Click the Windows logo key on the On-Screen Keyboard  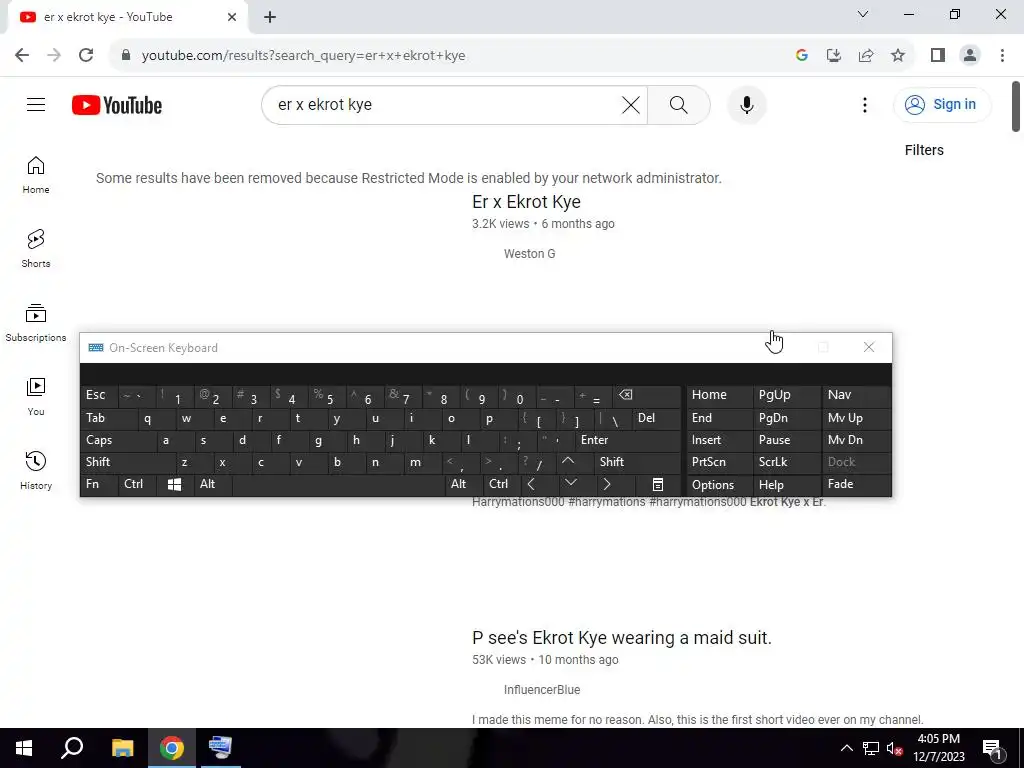coord(174,485)
